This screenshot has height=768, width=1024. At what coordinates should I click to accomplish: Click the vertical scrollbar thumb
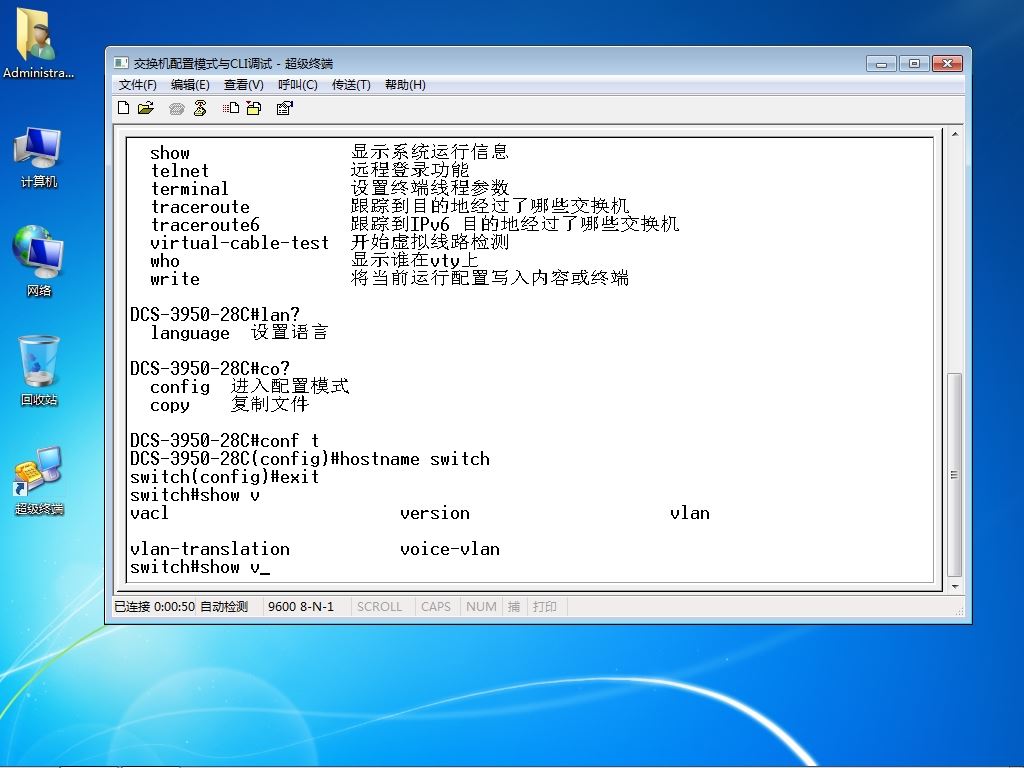click(955, 475)
